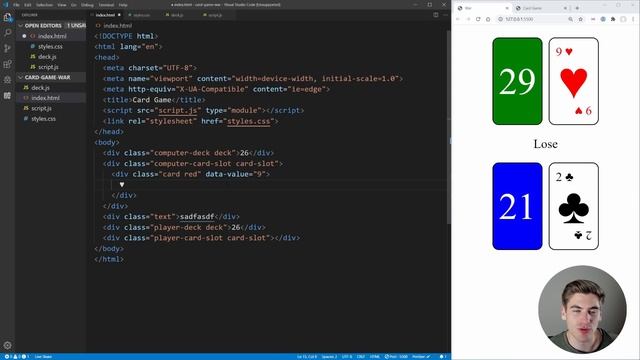Image resolution: width=640 pixels, height=360 pixels.
Task: Open deck.js in CARD-GAME-WAR folder
Action: [51, 88]
